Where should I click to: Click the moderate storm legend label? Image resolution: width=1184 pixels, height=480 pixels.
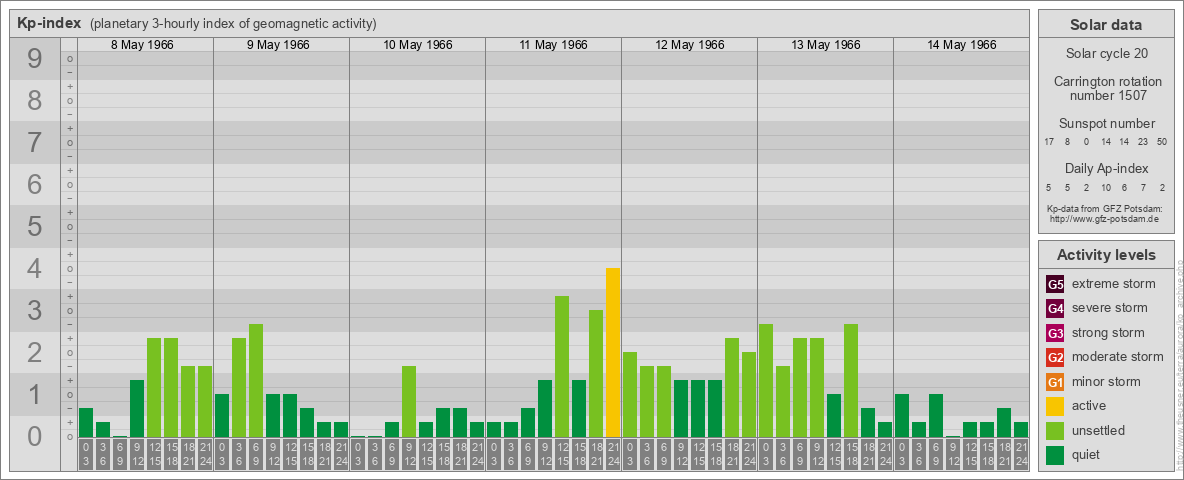1118,357
